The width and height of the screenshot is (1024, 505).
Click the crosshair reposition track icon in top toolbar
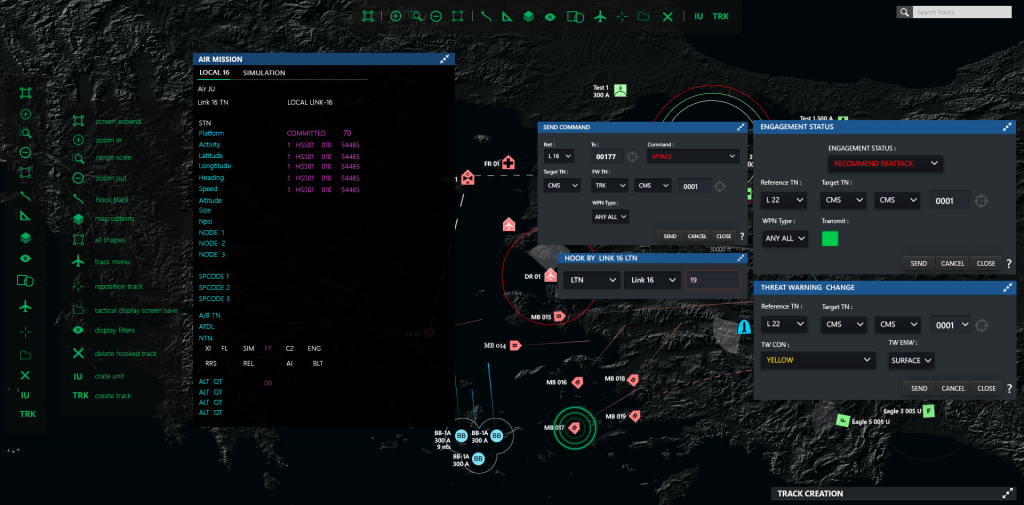[x=622, y=16]
